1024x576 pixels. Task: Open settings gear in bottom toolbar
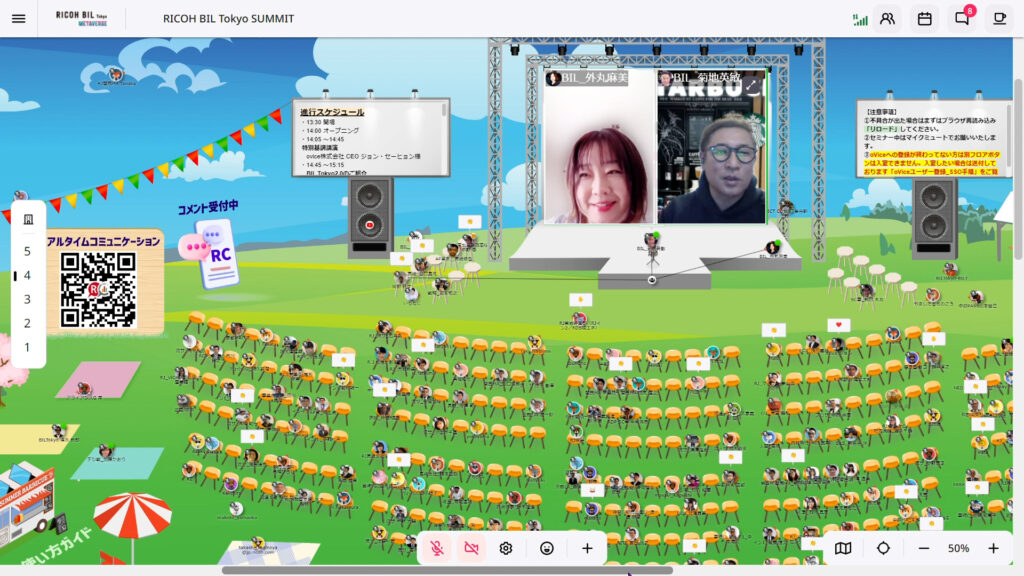505,549
